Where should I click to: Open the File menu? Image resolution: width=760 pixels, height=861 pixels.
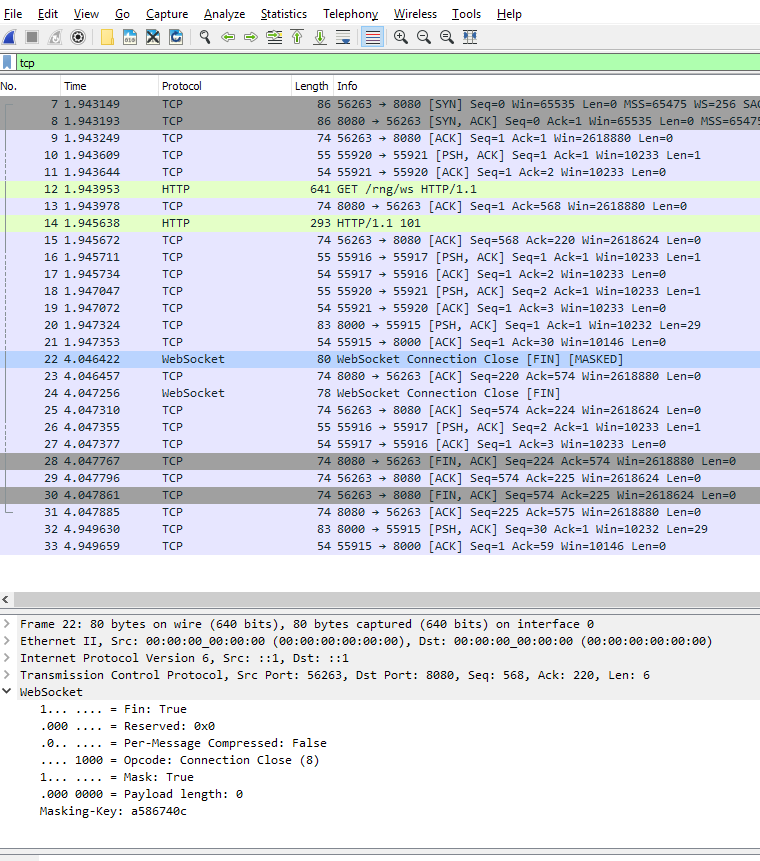13,14
